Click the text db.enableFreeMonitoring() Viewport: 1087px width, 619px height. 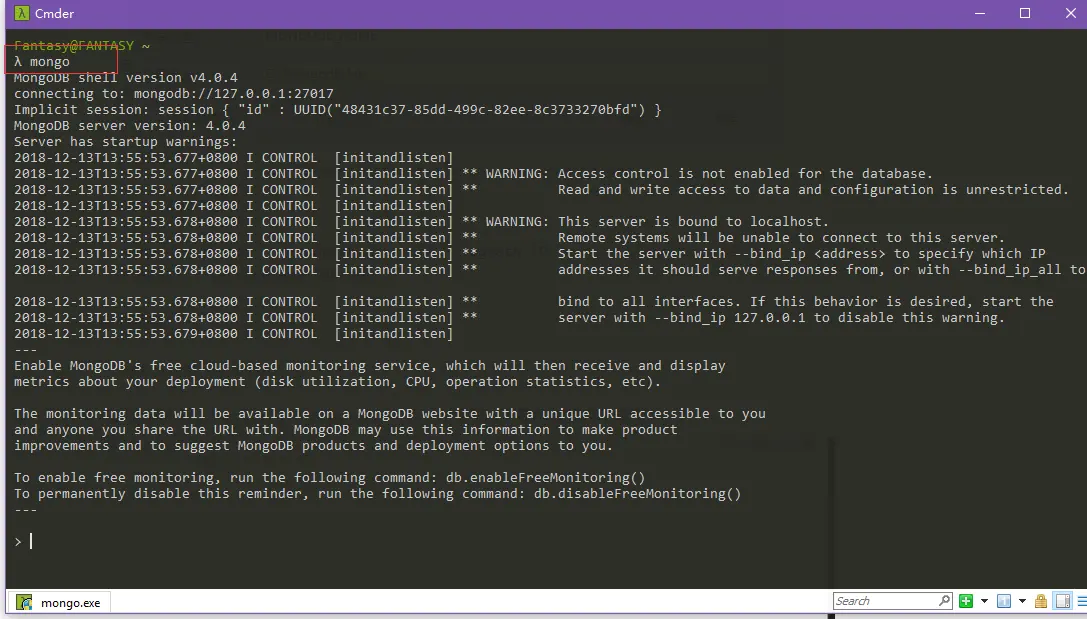tap(546, 478)
